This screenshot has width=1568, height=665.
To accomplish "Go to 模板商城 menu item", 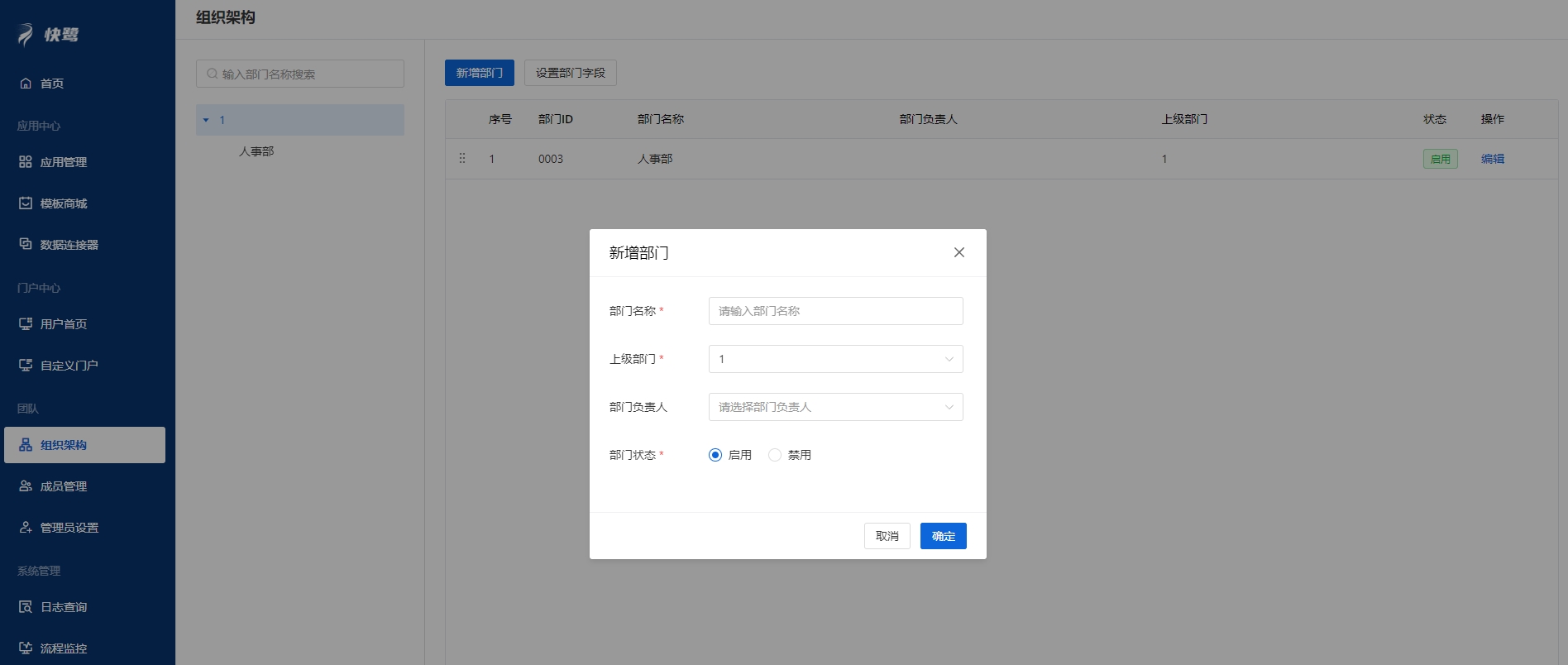I will [64, 203].
